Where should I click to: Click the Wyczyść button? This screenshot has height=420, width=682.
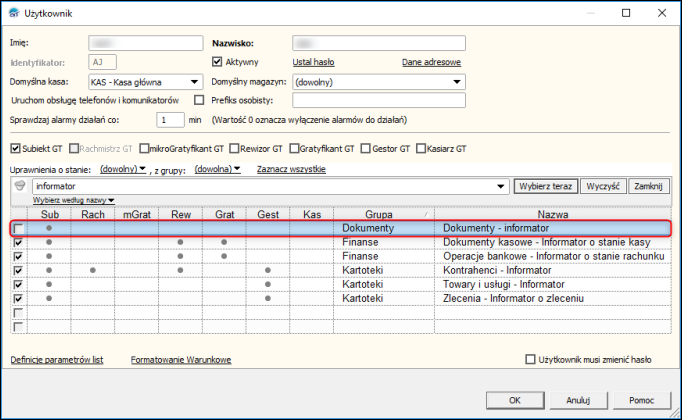pos(603,186)
